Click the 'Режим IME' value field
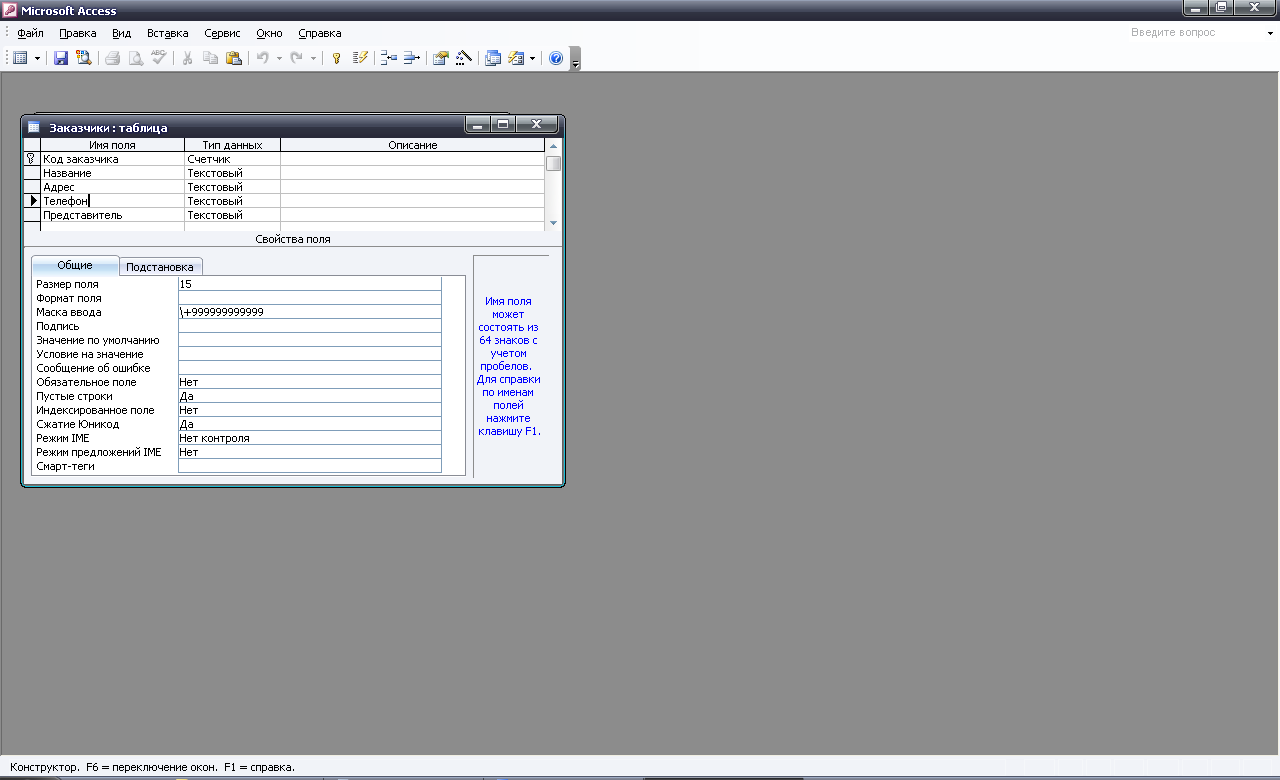Viewport: 1280px width, 780px height. 309,438
